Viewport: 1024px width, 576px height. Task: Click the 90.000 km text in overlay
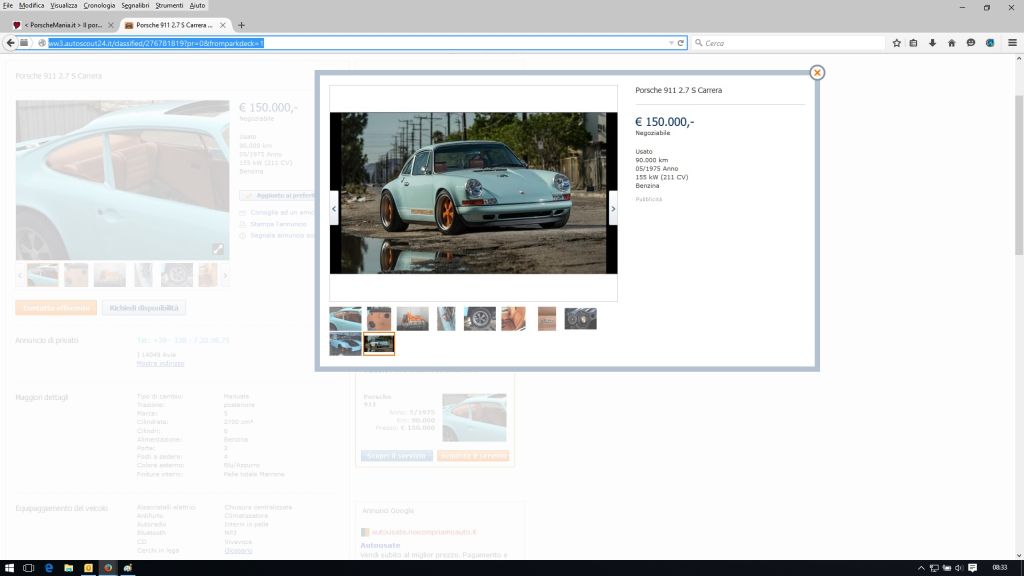(x=652, y=160)
